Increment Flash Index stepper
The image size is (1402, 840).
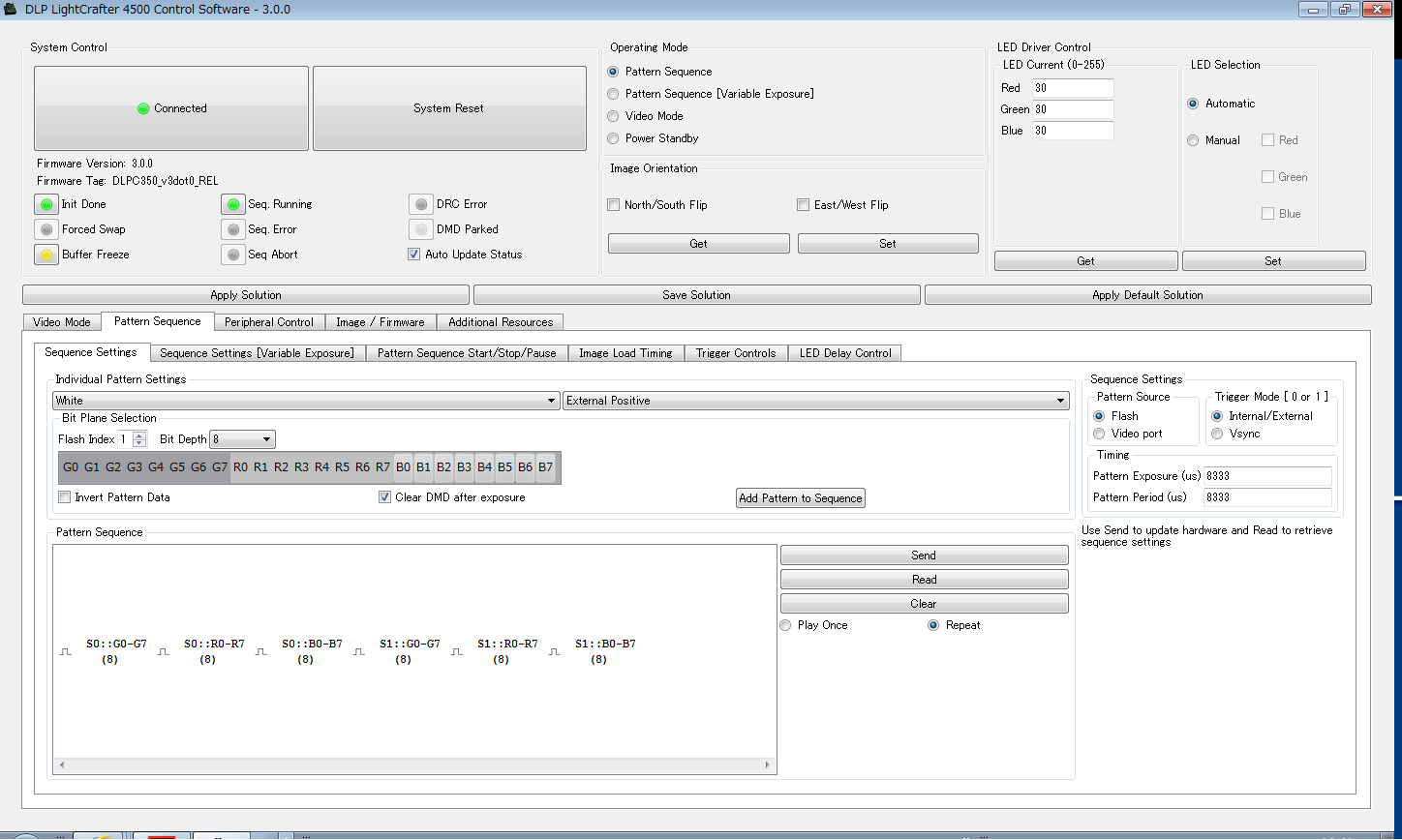(139, 435)
